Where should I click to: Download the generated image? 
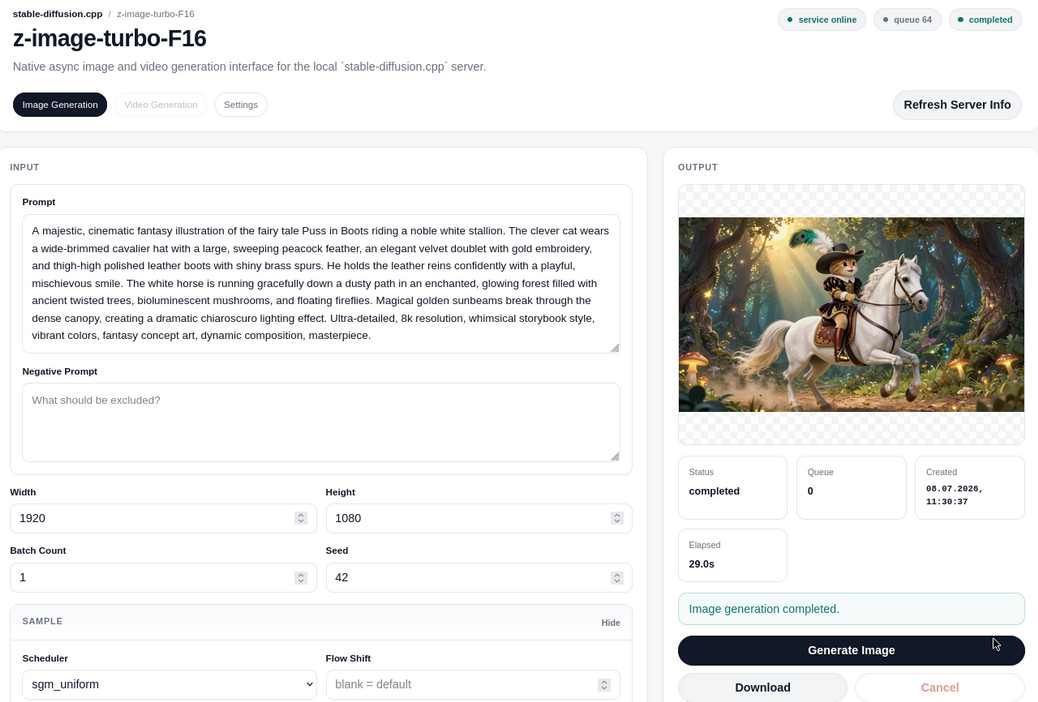[x=763, y=687]
